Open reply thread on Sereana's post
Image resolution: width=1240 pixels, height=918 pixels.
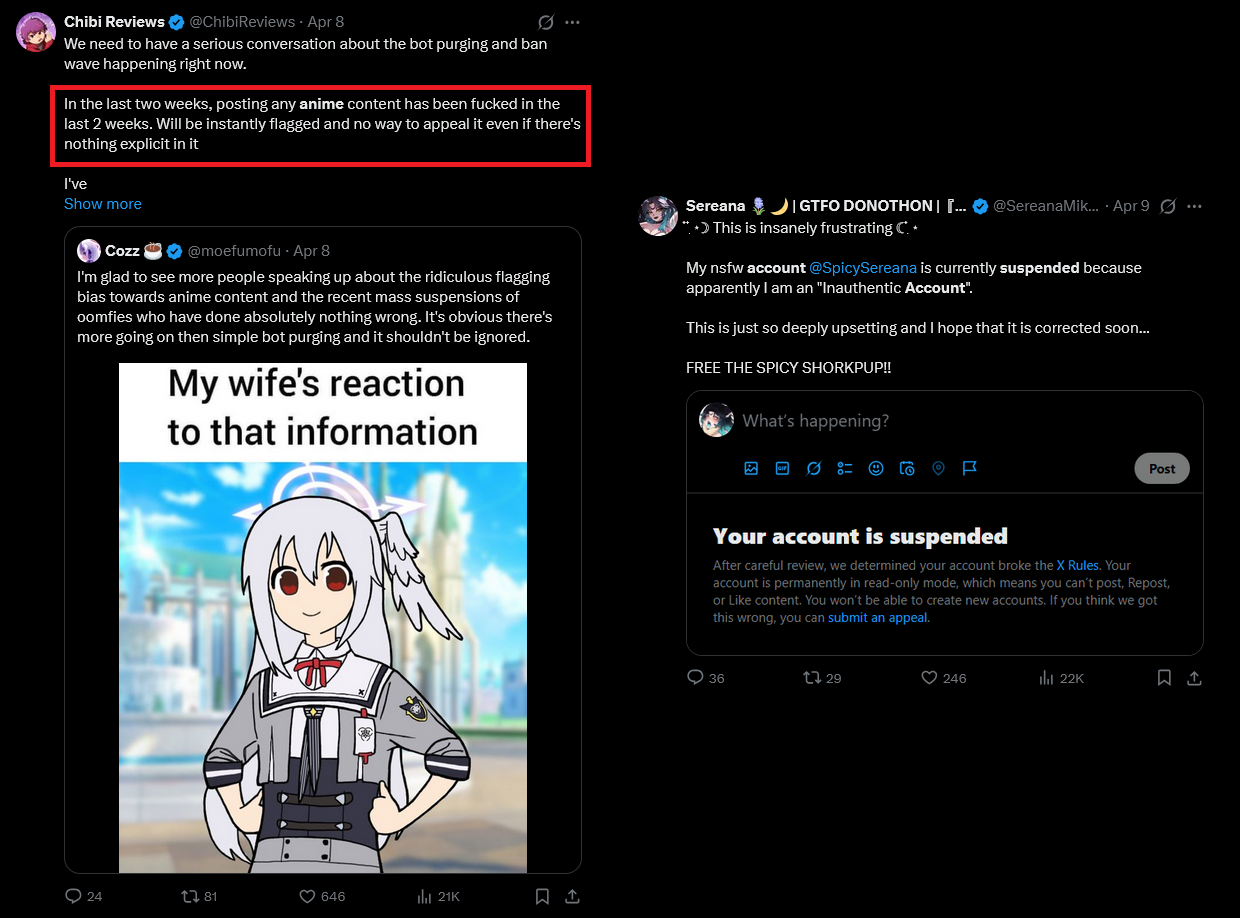706,678
